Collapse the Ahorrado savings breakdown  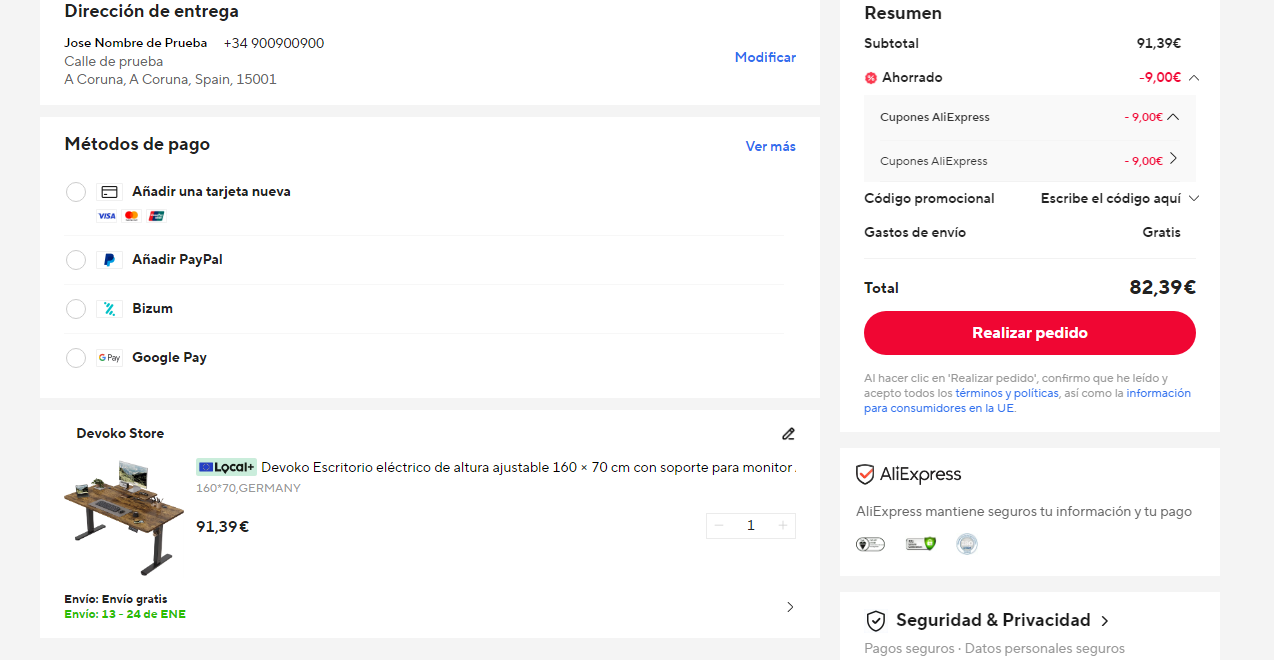tap(1194, 78)
